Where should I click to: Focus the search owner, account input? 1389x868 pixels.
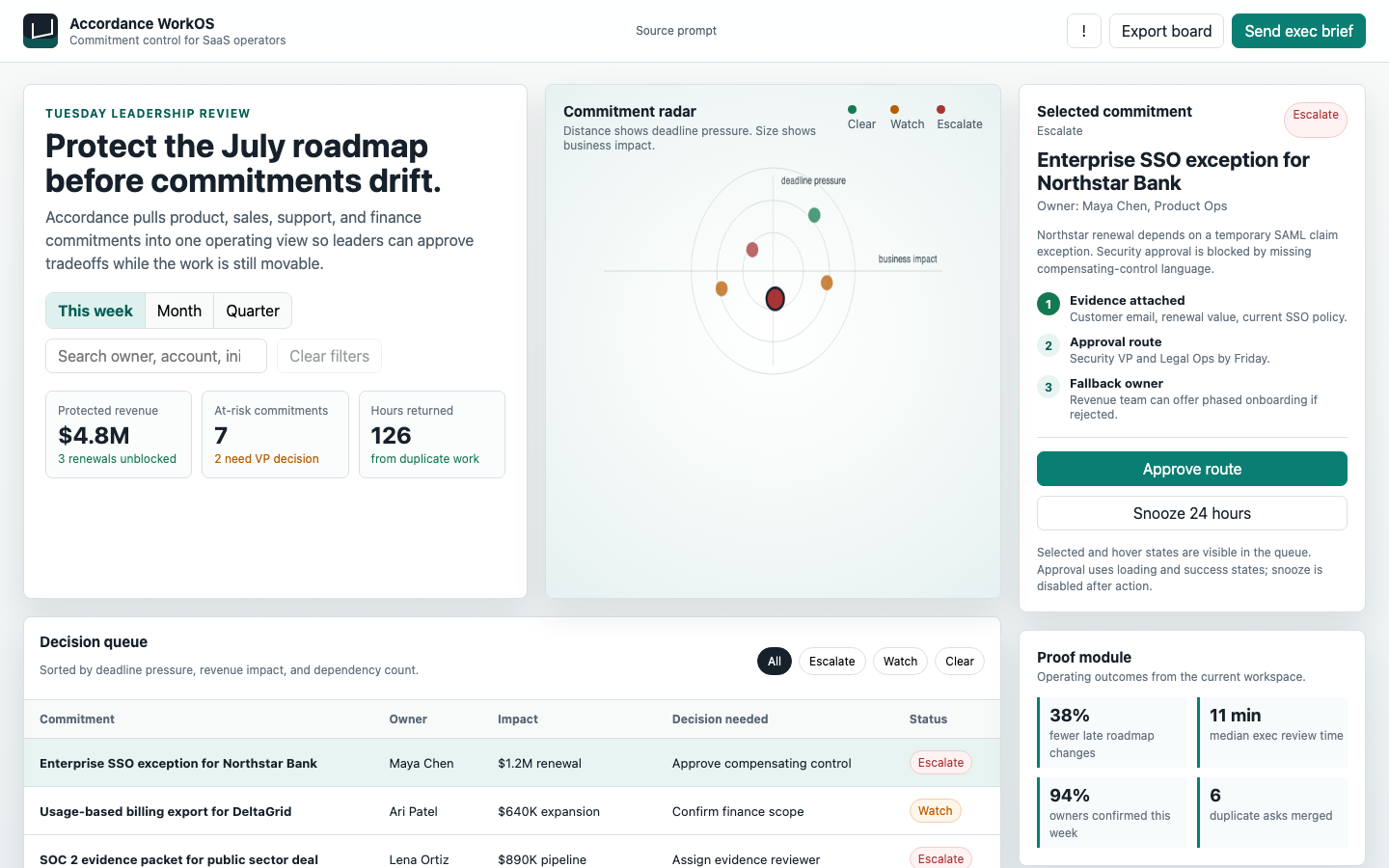coord(156,356)
